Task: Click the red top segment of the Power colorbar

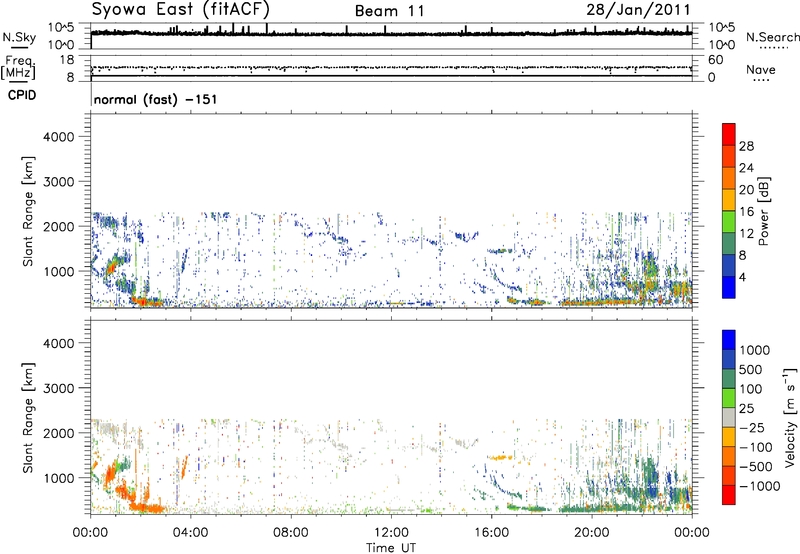Action: coord(729,134)
